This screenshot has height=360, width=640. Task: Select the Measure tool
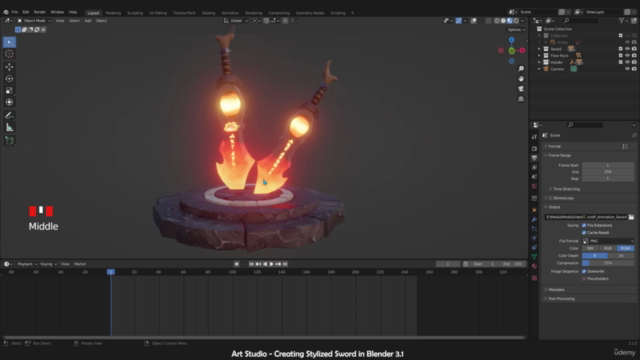(9, 128)
